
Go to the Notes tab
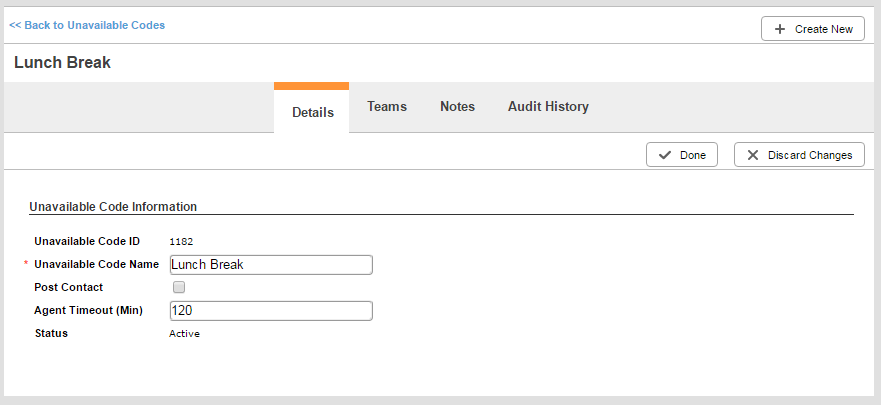pos(457,106)
